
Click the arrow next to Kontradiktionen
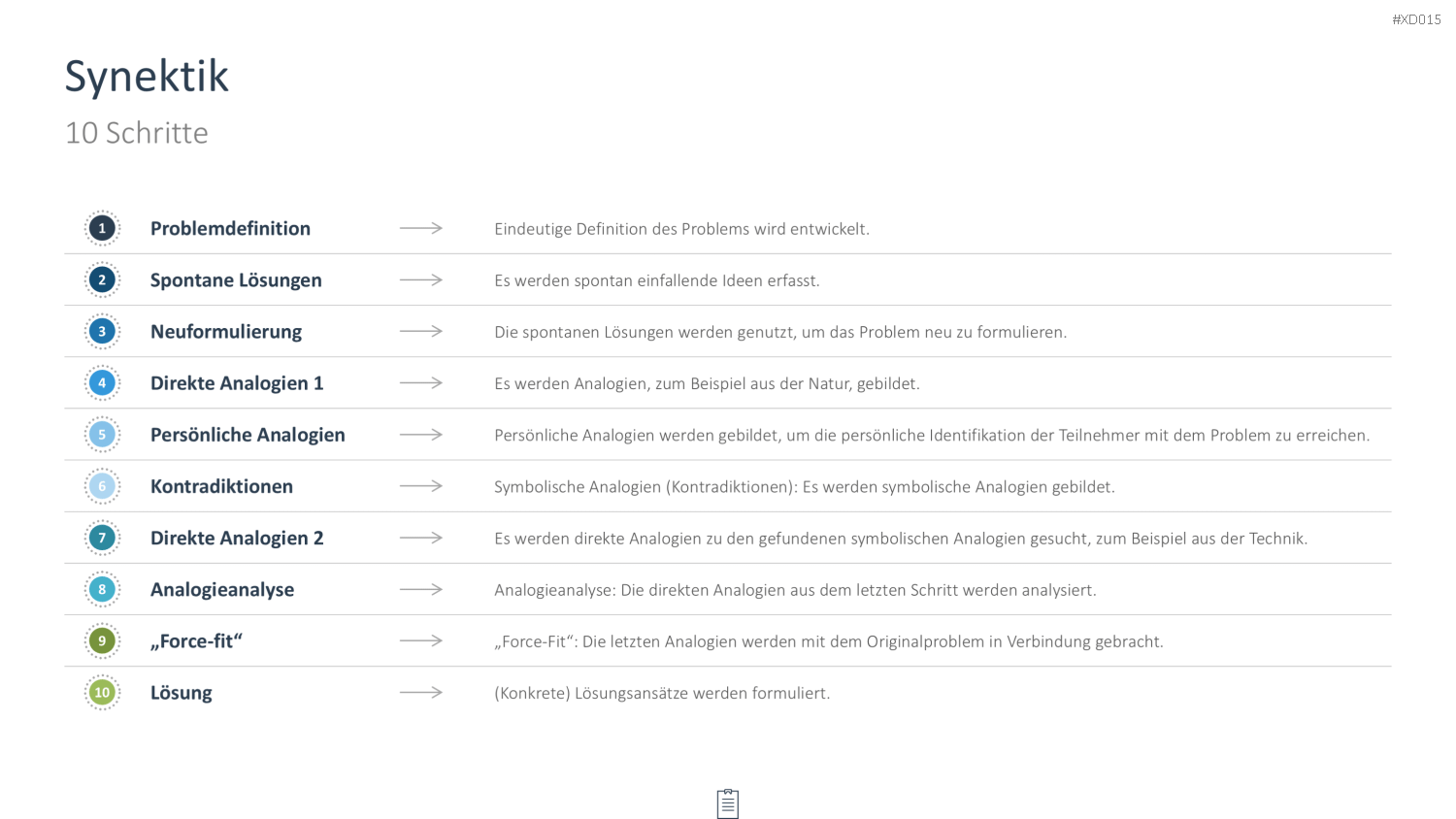[421, 486]
